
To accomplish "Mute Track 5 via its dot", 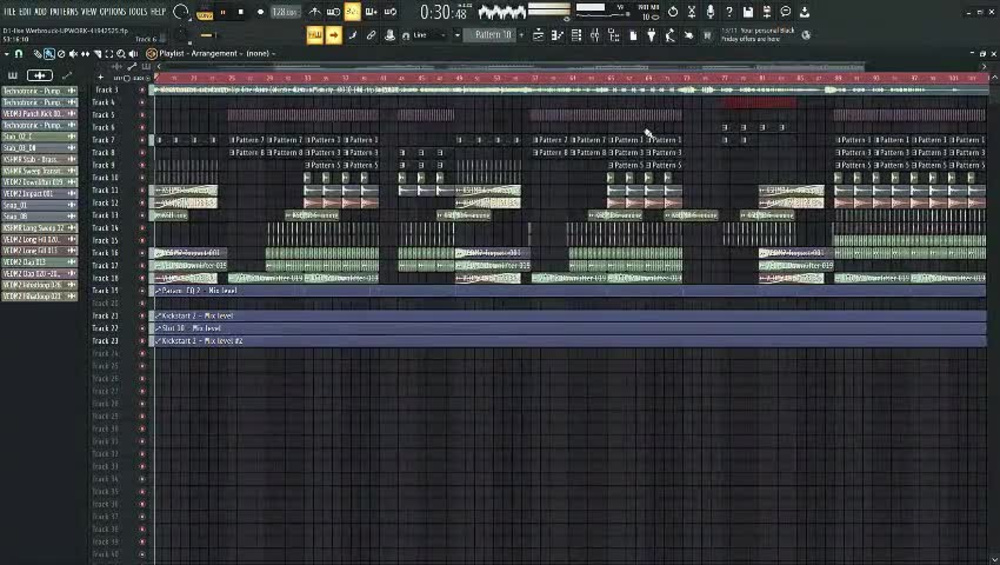I will point(142,115).
